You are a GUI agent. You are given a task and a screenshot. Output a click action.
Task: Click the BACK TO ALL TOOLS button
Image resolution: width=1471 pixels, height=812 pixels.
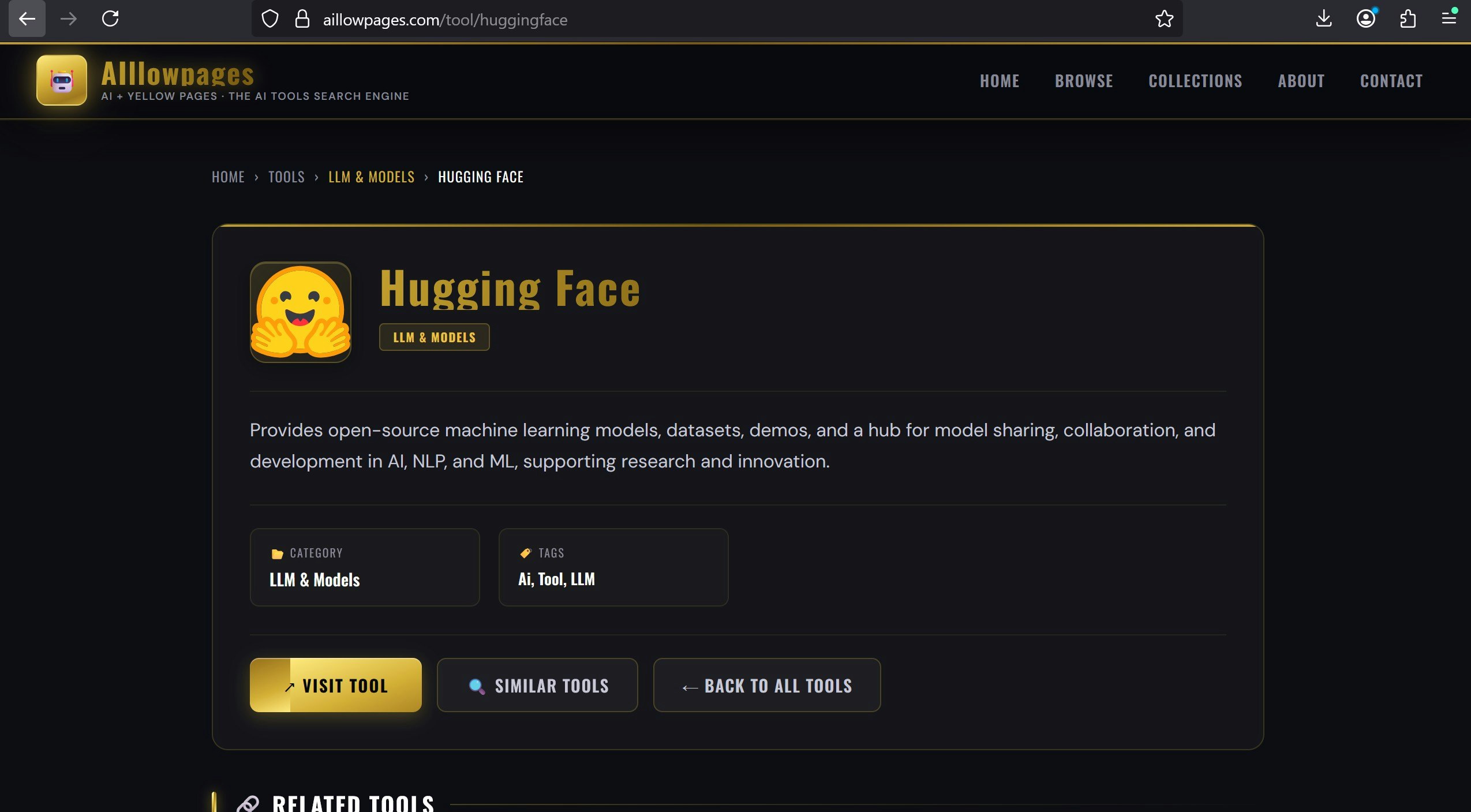766,685
